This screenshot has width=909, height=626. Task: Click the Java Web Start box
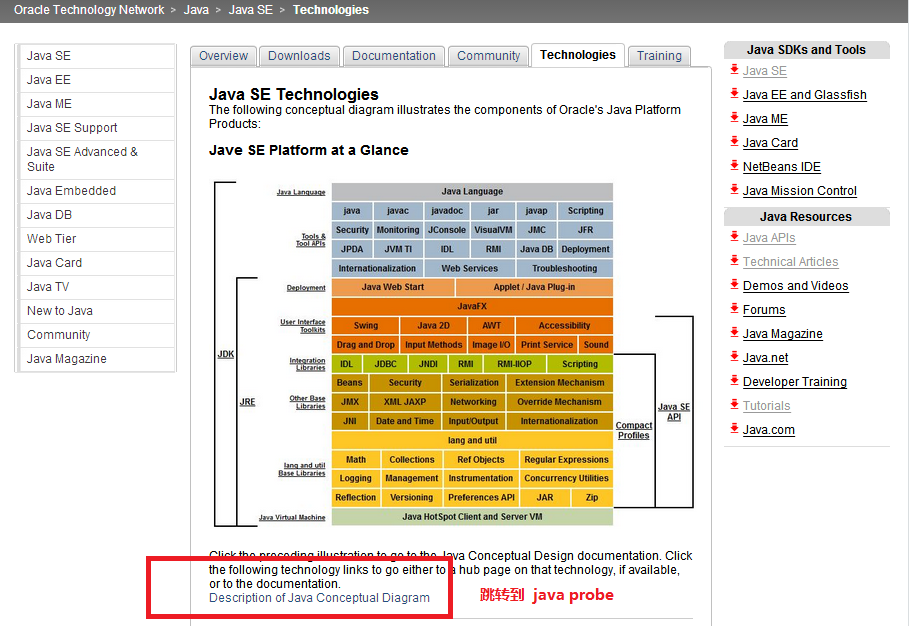pos(392,287)
